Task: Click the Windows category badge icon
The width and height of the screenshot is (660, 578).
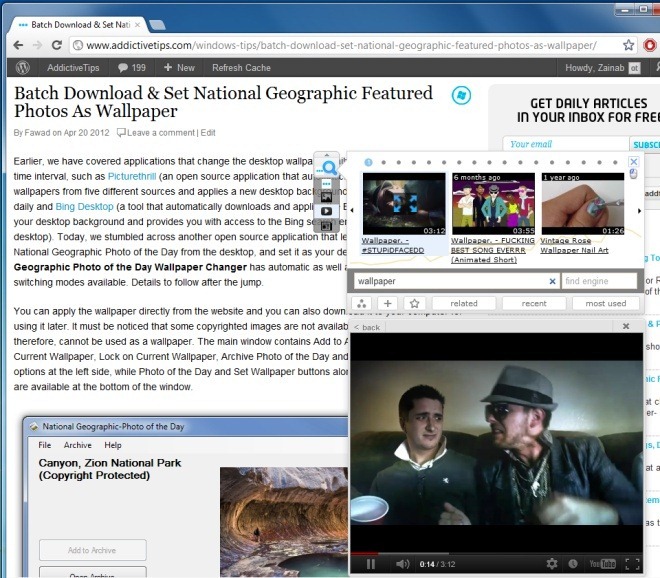Action: coord(461,95)
